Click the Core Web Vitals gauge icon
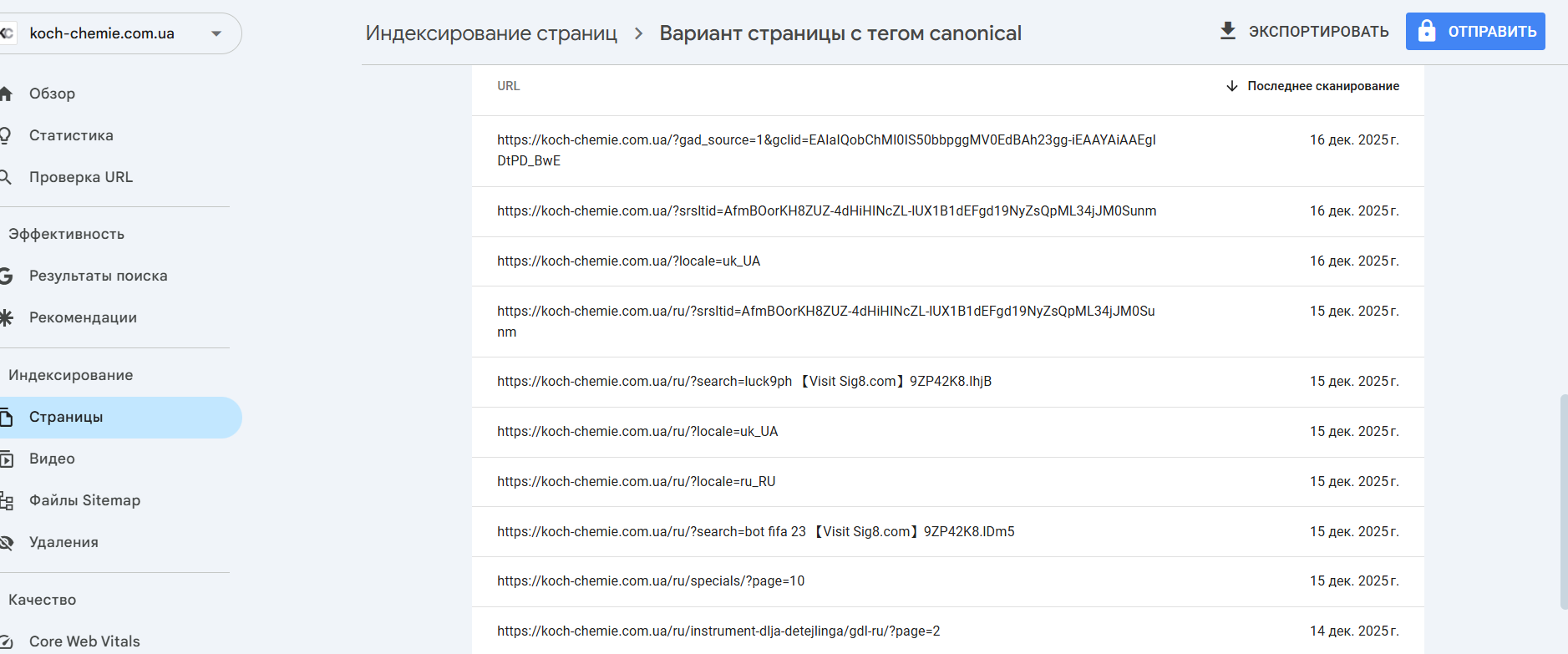This screenshot has width=1568, height=654. coord(6,641)
